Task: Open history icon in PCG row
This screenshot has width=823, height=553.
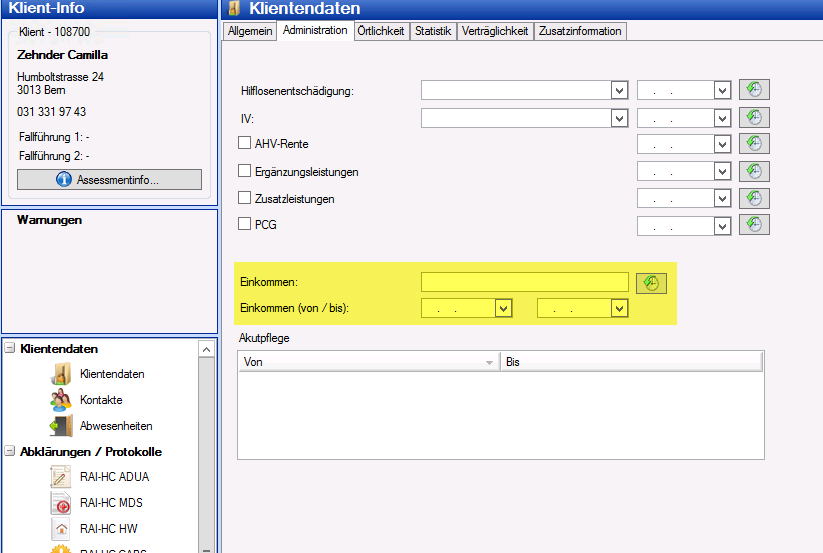Action: [x=754, y=225]
